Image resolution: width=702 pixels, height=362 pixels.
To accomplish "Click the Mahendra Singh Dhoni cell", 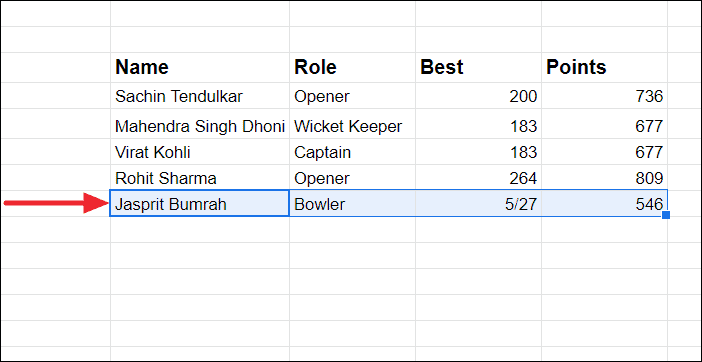I will 200,124.
